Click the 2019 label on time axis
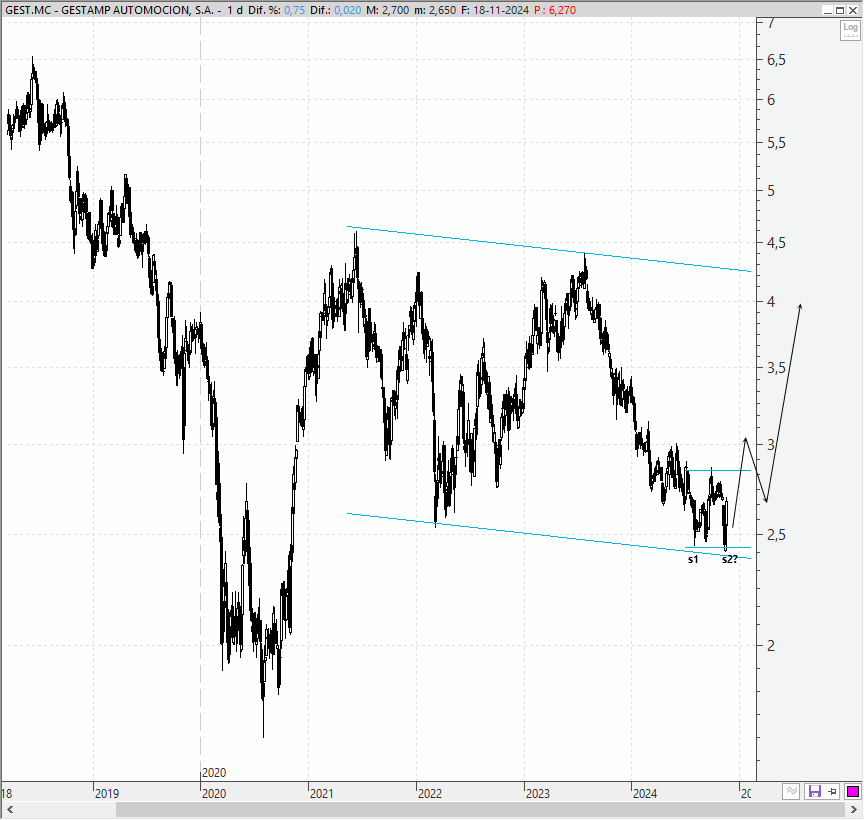This screenshot has height=820, width=864. point(107,794)
